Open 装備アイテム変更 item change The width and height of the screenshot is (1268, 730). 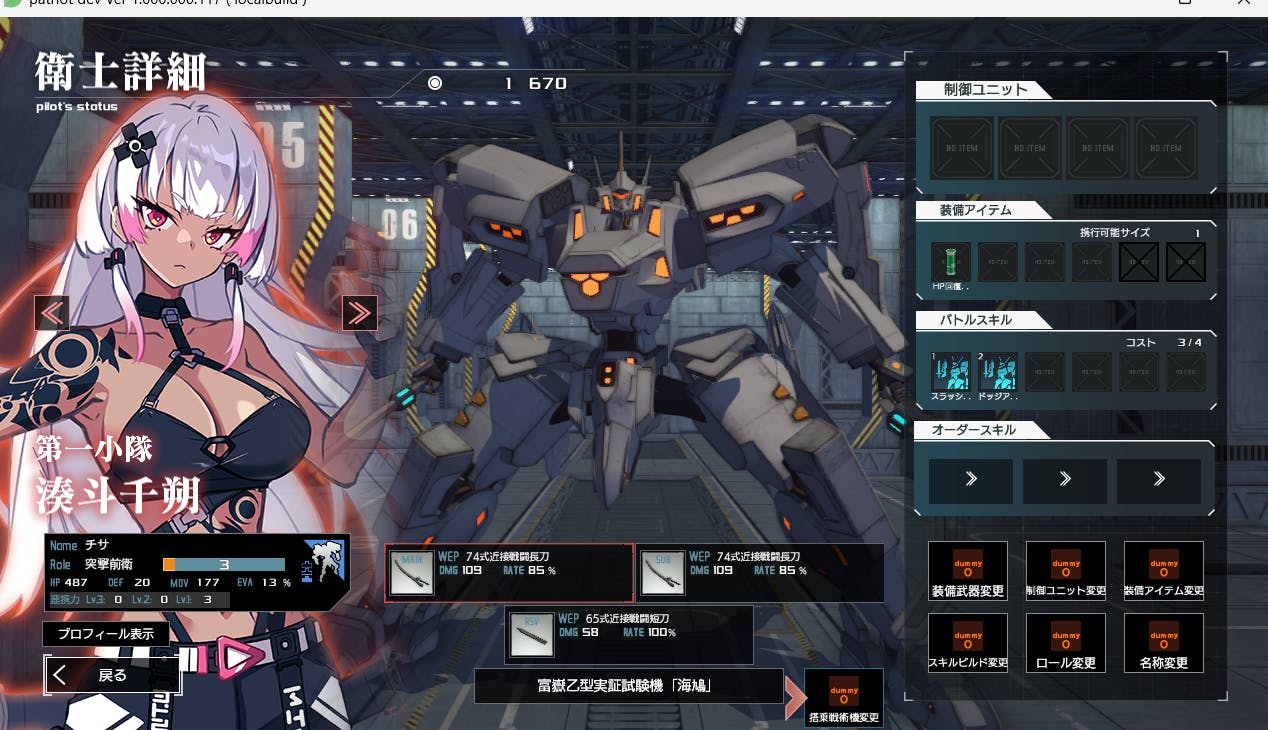[1164, 571]
